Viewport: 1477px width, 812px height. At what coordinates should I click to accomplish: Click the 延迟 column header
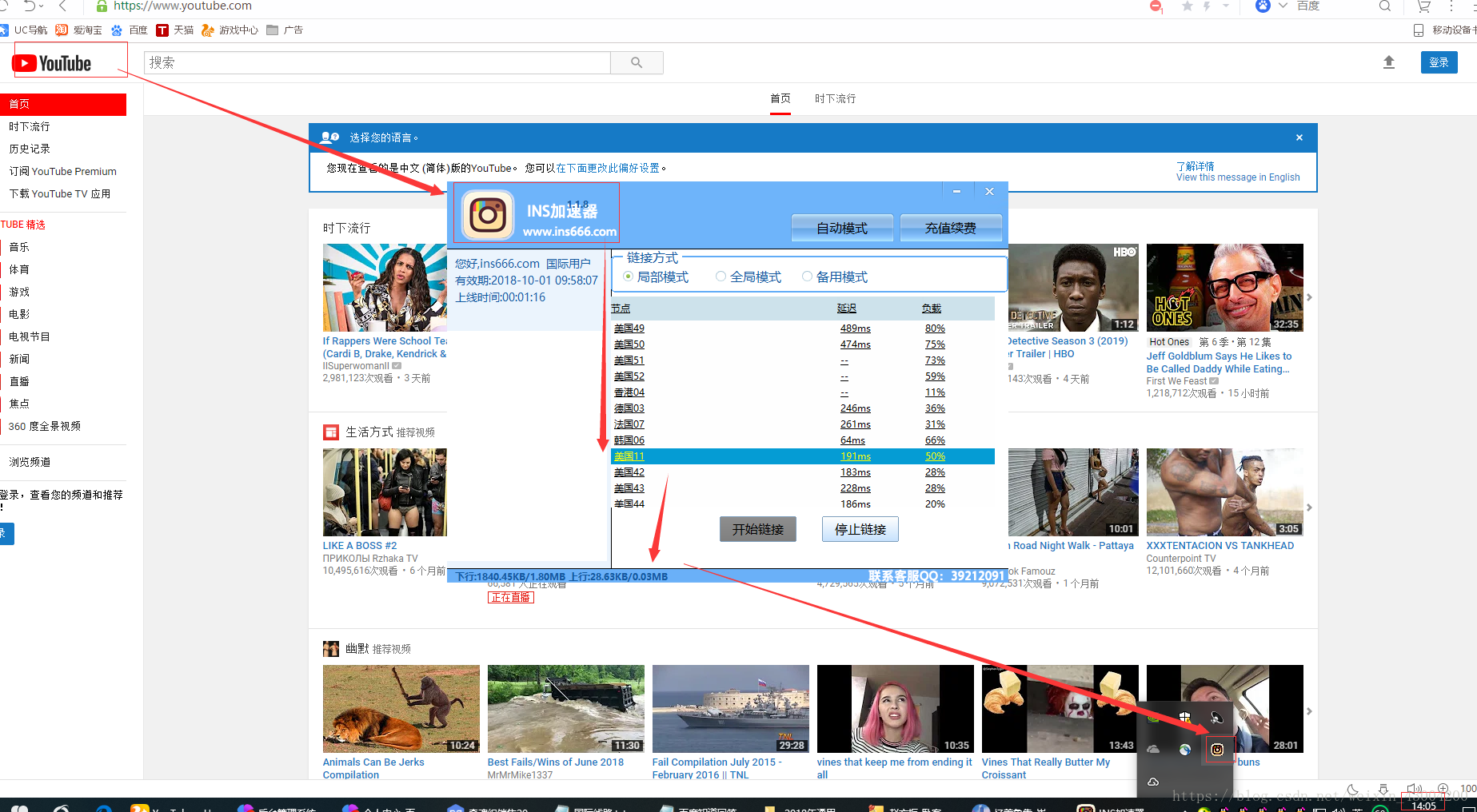click(846, 308)
